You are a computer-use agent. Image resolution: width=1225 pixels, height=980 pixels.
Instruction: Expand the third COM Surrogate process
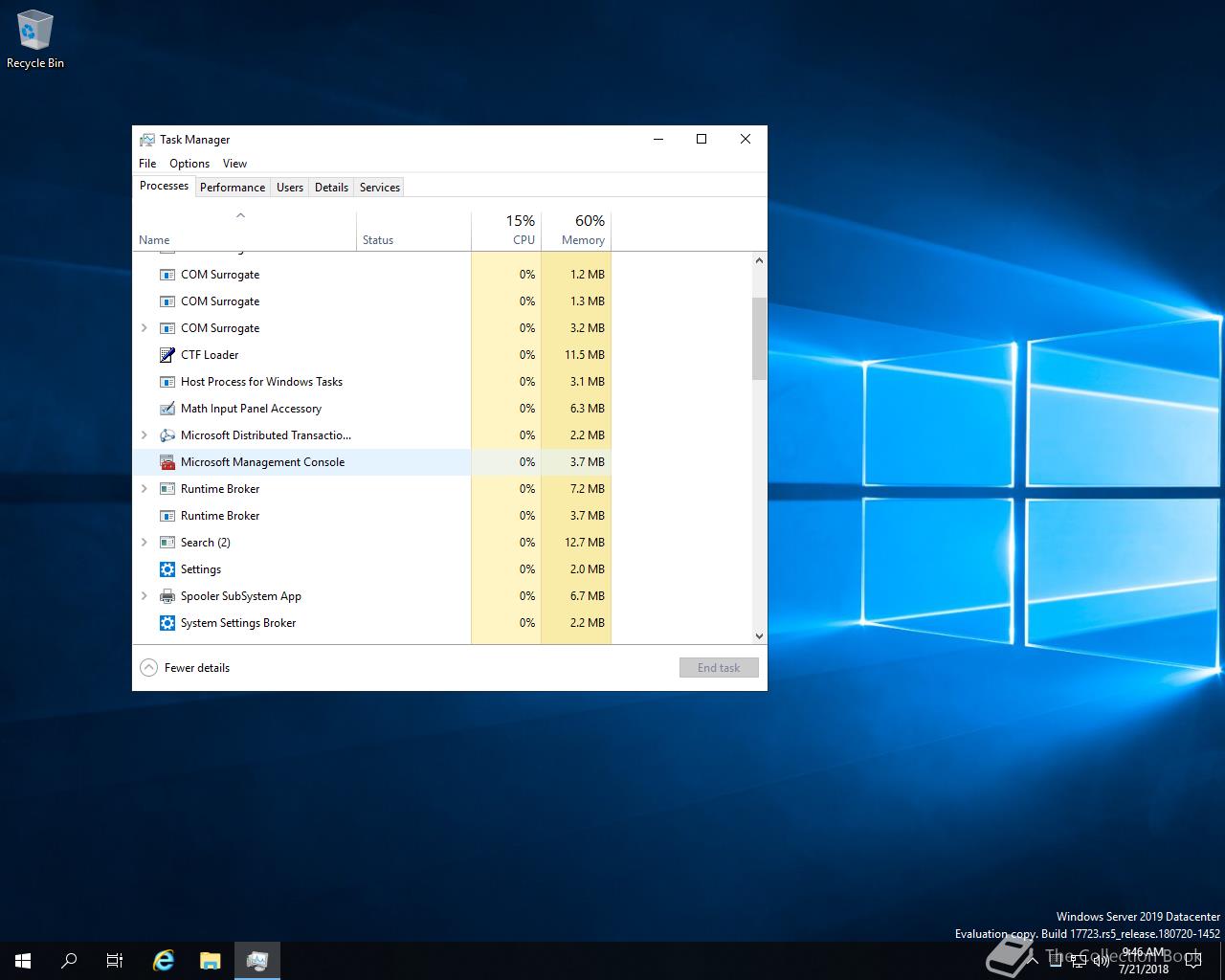(145, 328)
